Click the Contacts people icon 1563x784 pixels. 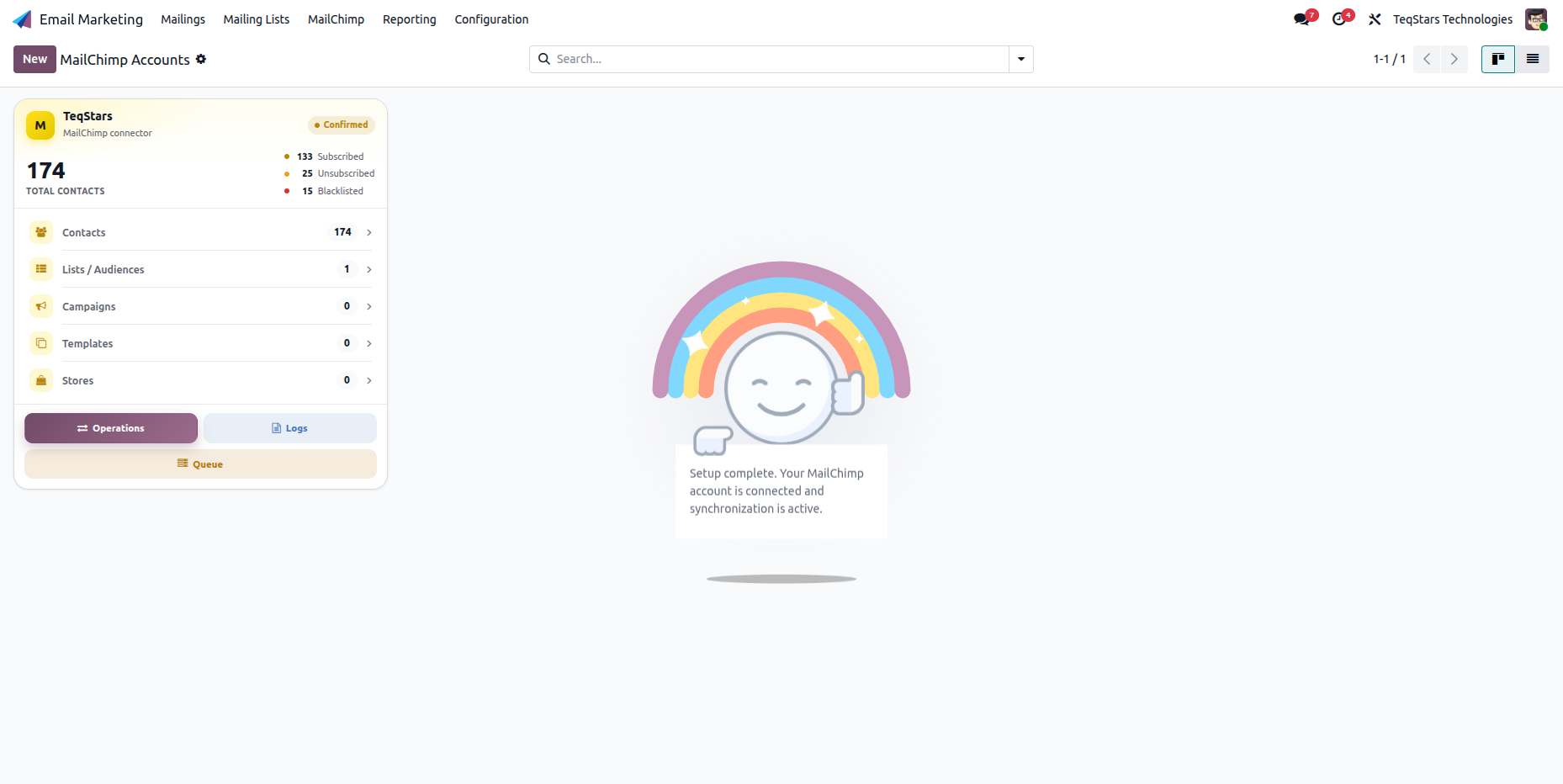coord(41,232)
